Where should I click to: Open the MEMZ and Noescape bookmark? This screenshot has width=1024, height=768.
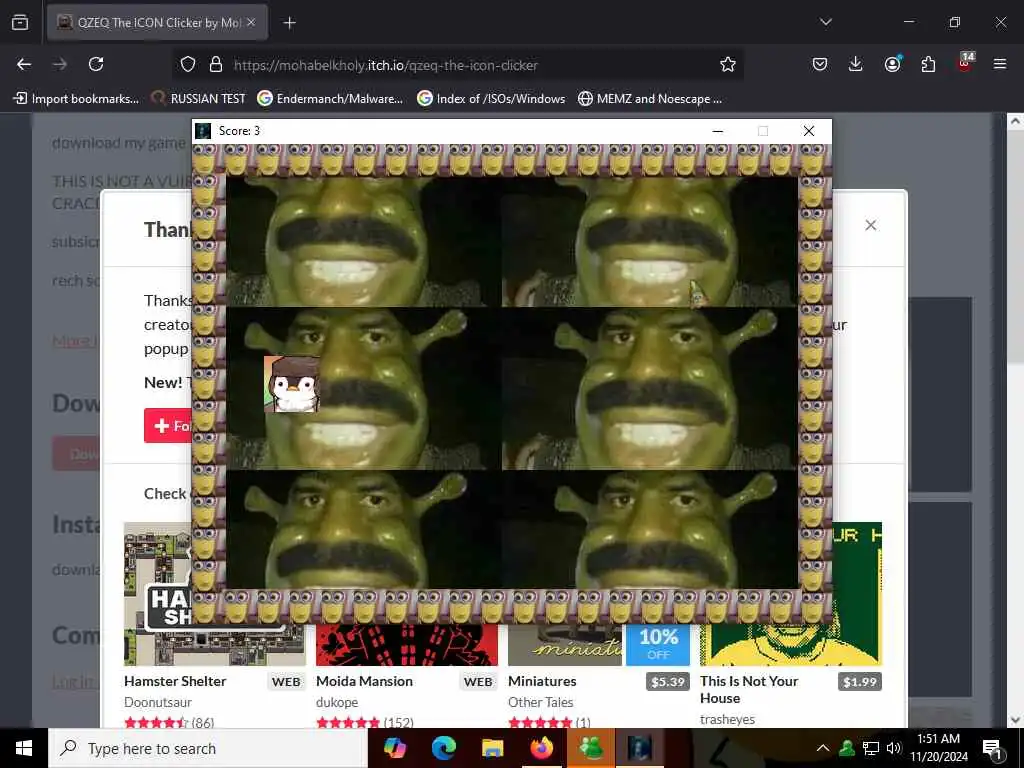coord(650,99)
